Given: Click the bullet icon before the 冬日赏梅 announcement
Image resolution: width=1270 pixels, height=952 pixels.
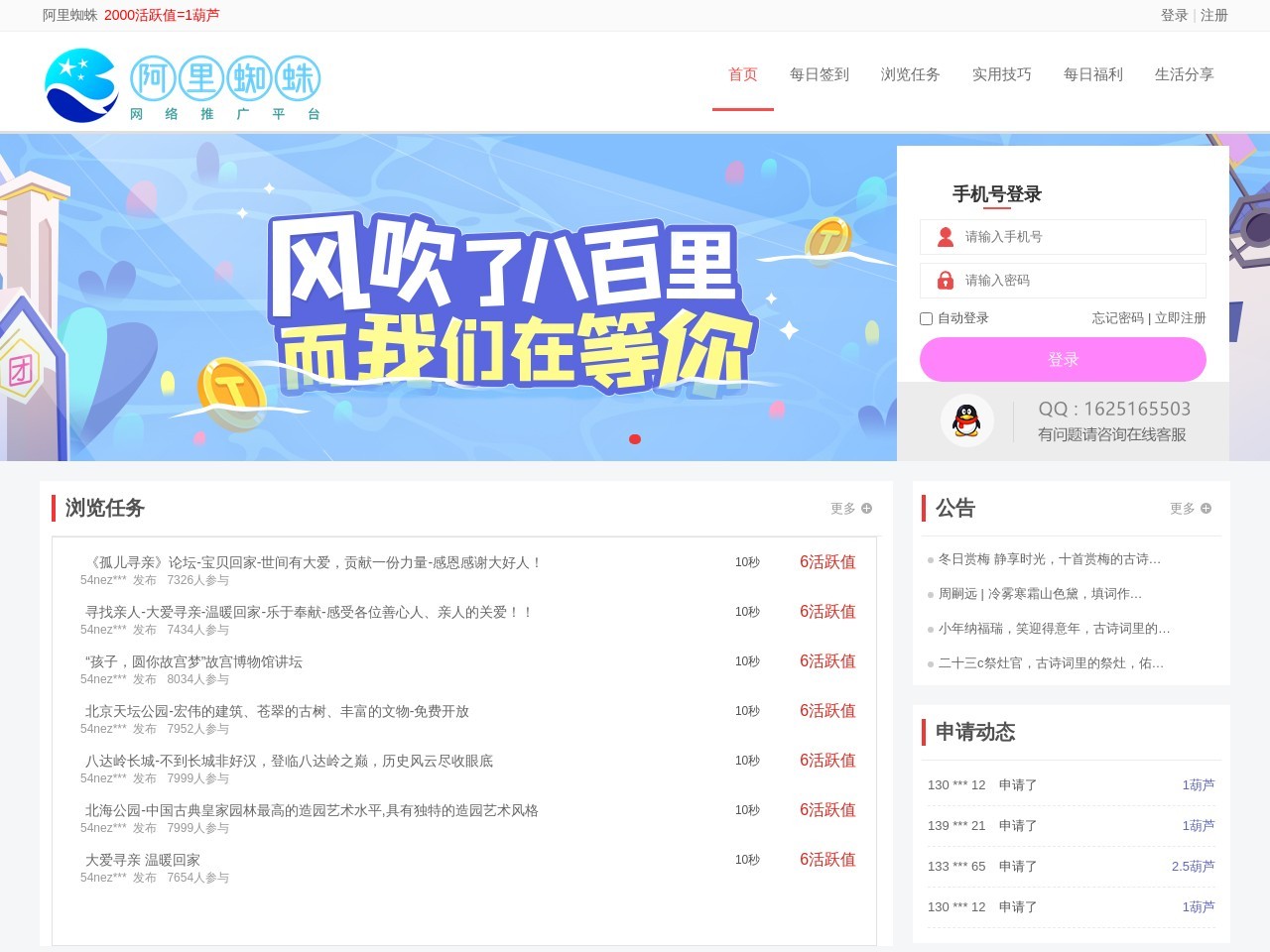Looking at the screenshot, I should (929, 559).
